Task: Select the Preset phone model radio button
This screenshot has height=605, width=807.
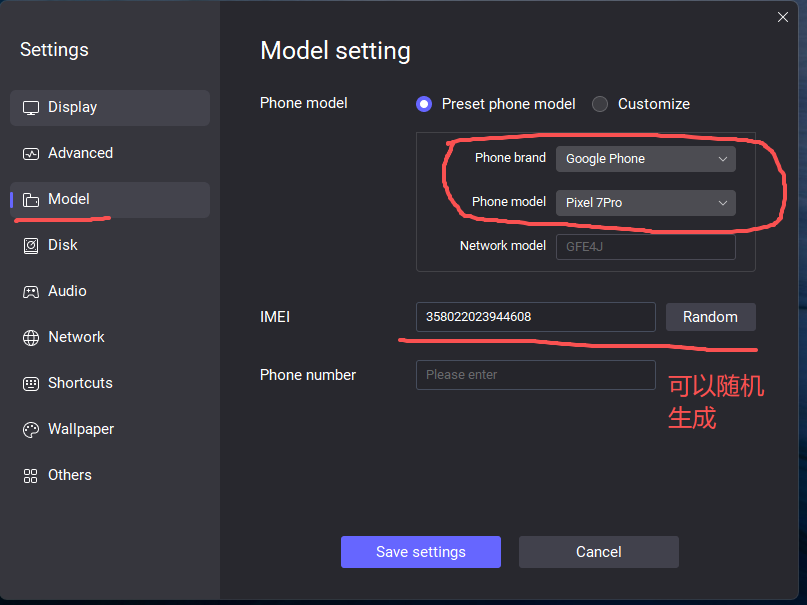Action: pyautogui.click(x=424, y=104)
